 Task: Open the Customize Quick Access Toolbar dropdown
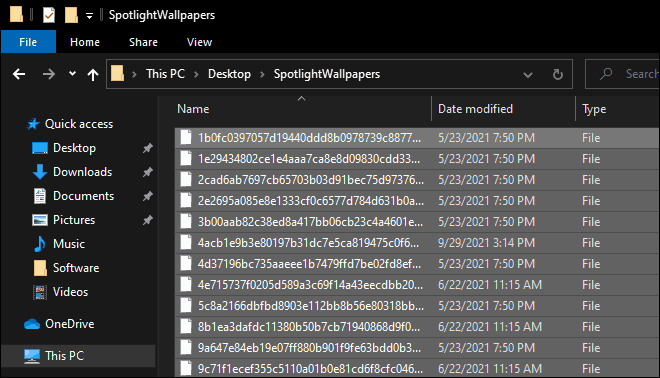[89, 16]
